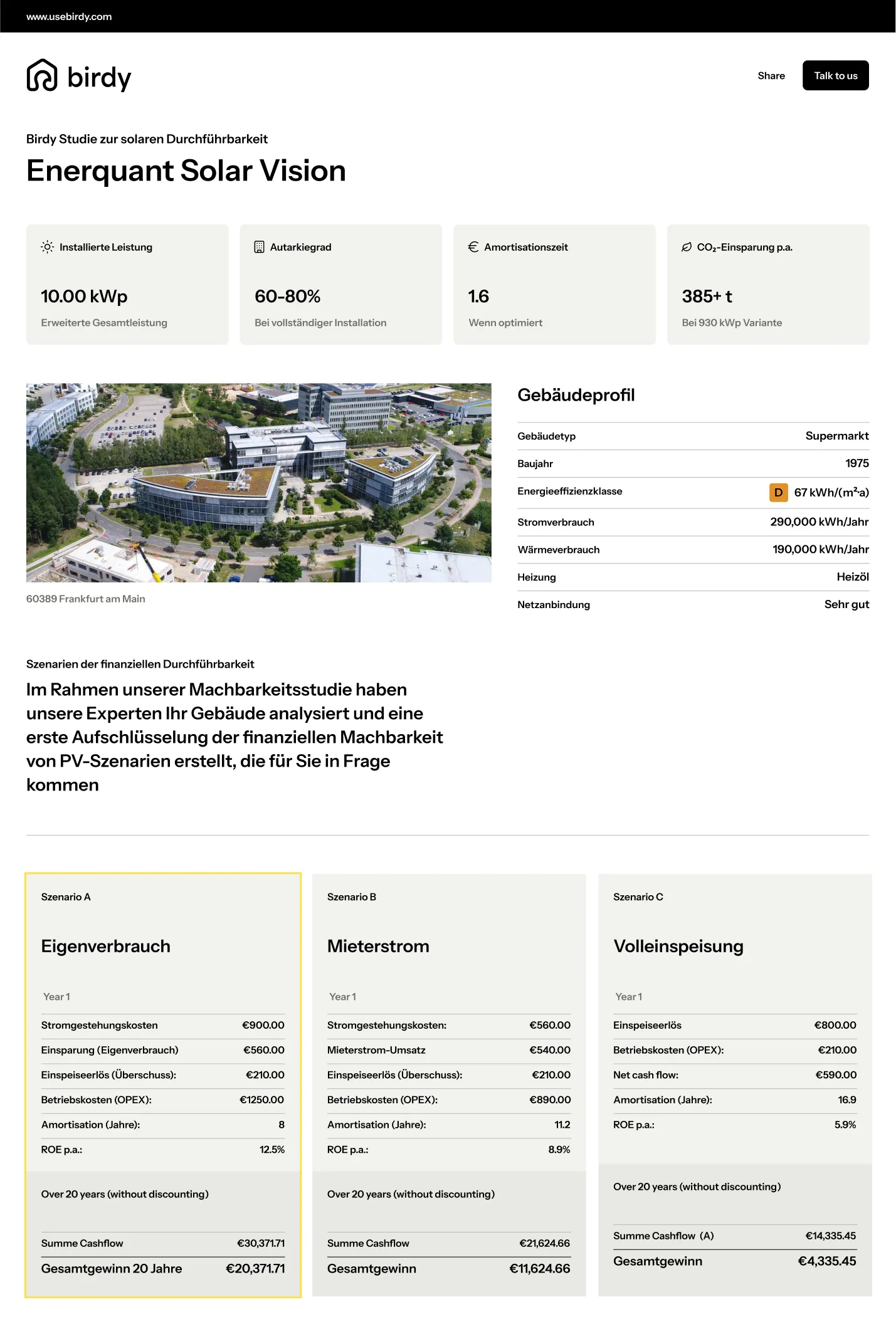Click the Gebäudeprofil heading
The width and height of the screenshot is (896, 1324).
[x=576, y=395]
